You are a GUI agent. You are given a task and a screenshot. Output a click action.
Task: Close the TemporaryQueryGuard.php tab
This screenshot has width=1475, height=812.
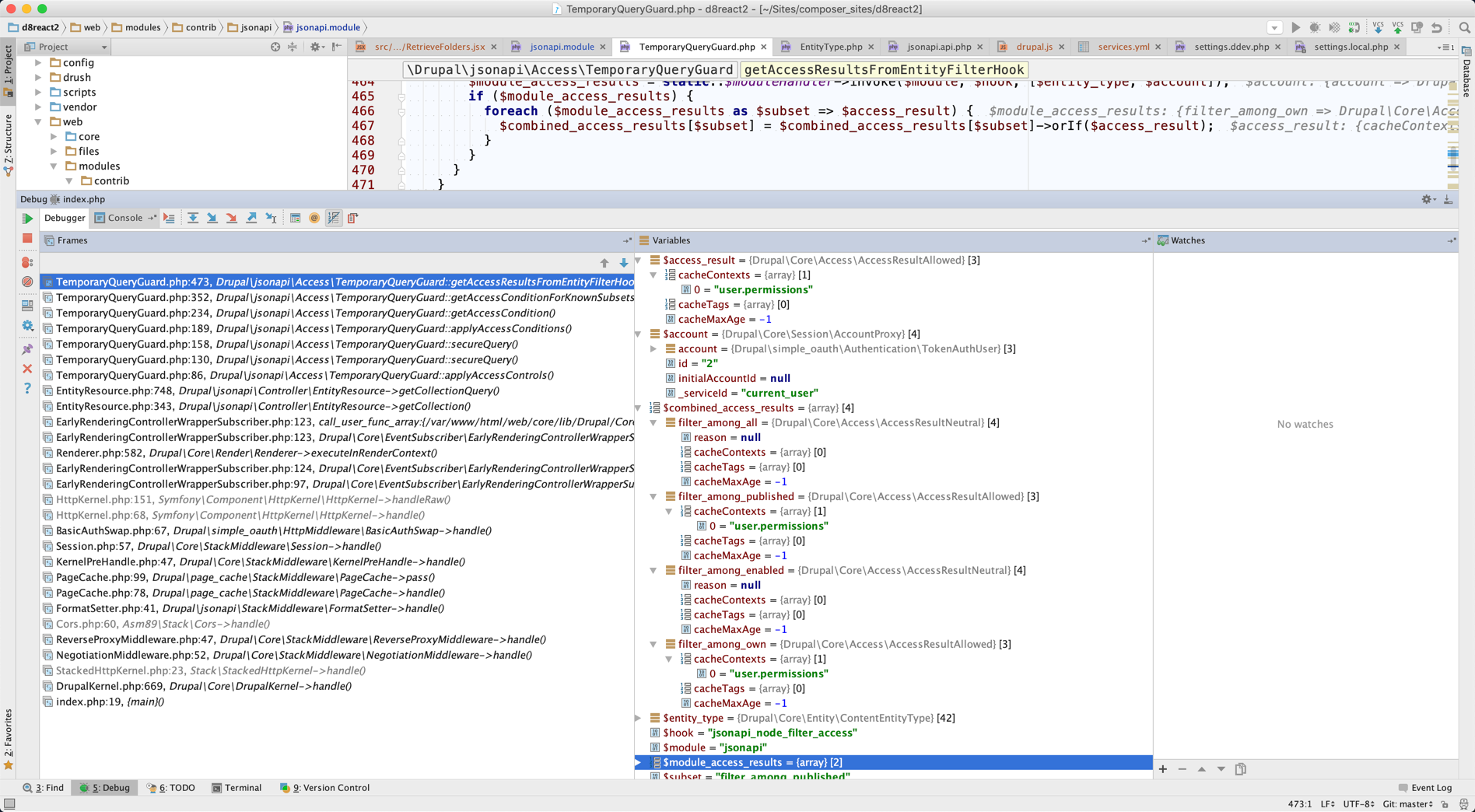[x=764, y=47]
